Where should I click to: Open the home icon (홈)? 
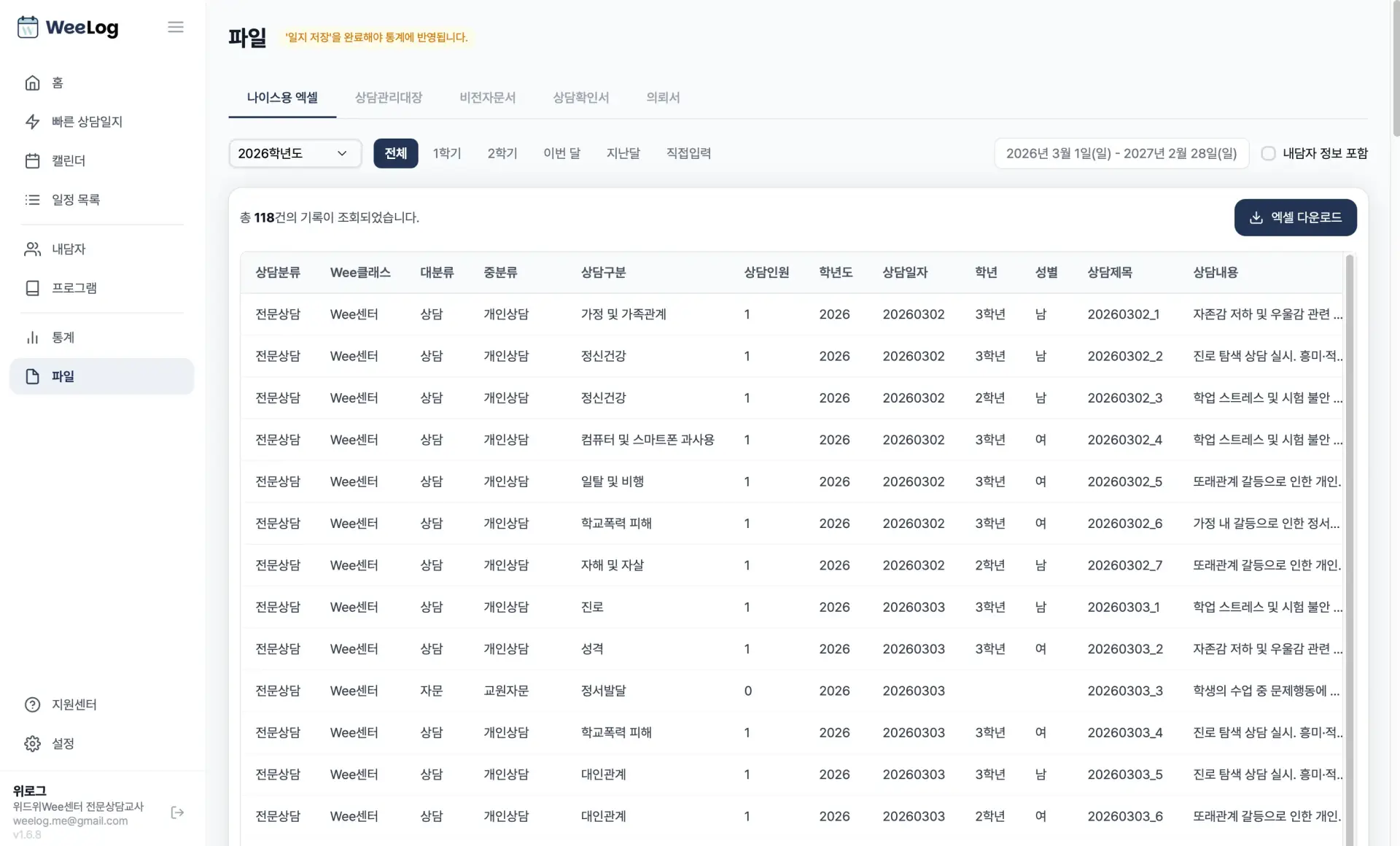(33, 83)
